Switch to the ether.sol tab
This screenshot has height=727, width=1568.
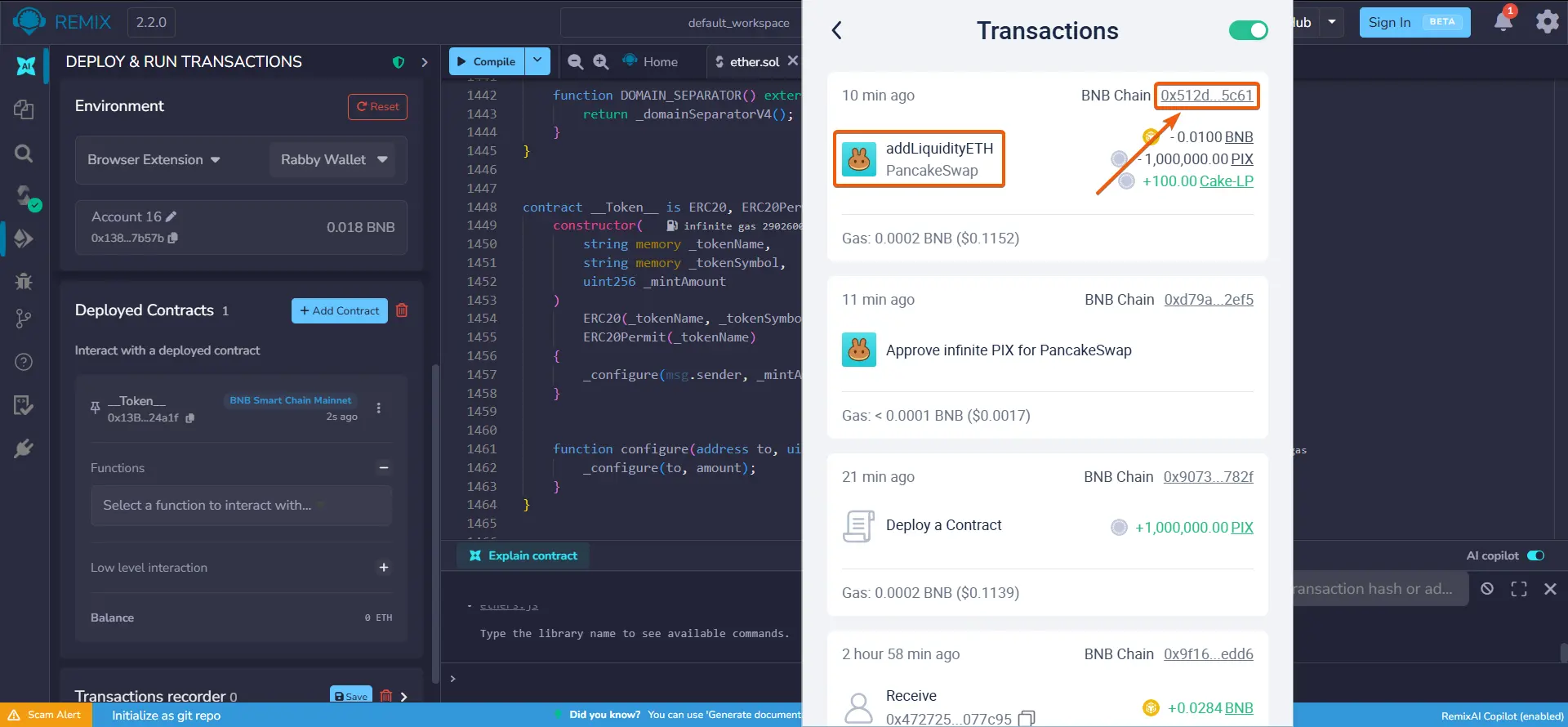754,61
